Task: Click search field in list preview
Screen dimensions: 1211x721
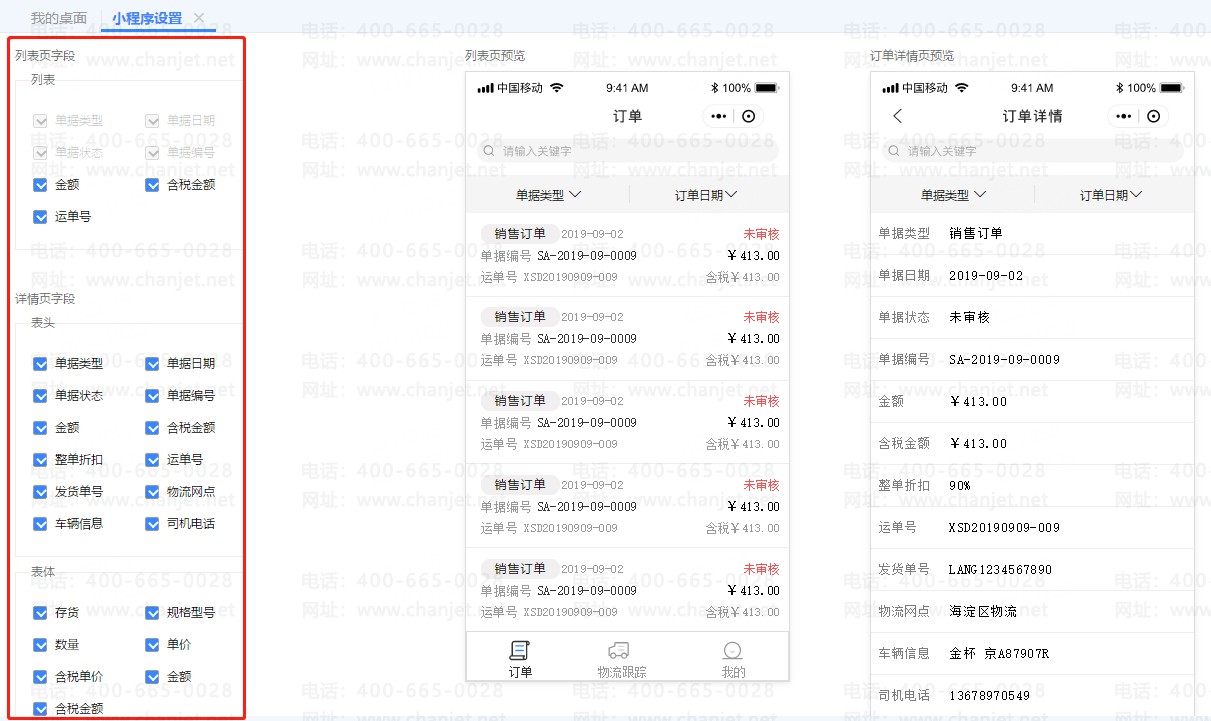Action: click(627, 151)
